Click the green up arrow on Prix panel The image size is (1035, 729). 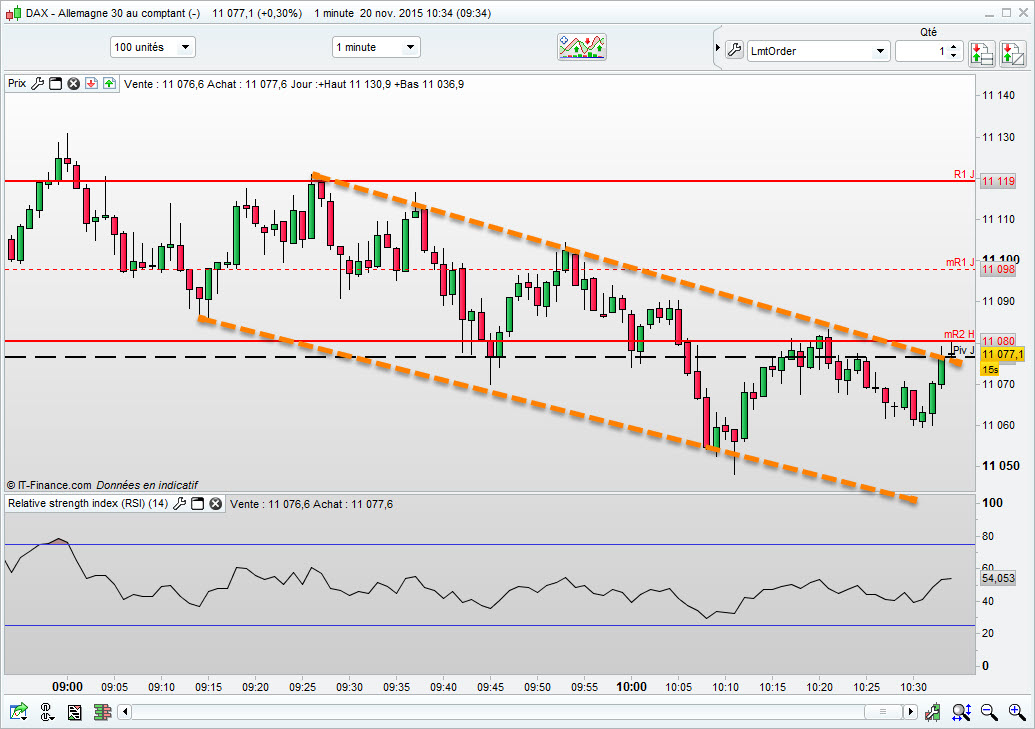[x=110, y=83]
